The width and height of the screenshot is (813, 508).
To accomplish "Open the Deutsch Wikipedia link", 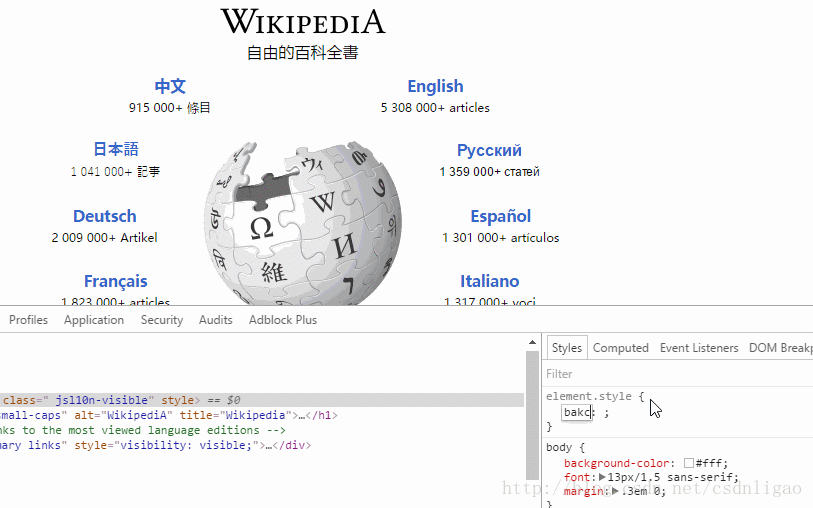I will click(x=104, y=216).
